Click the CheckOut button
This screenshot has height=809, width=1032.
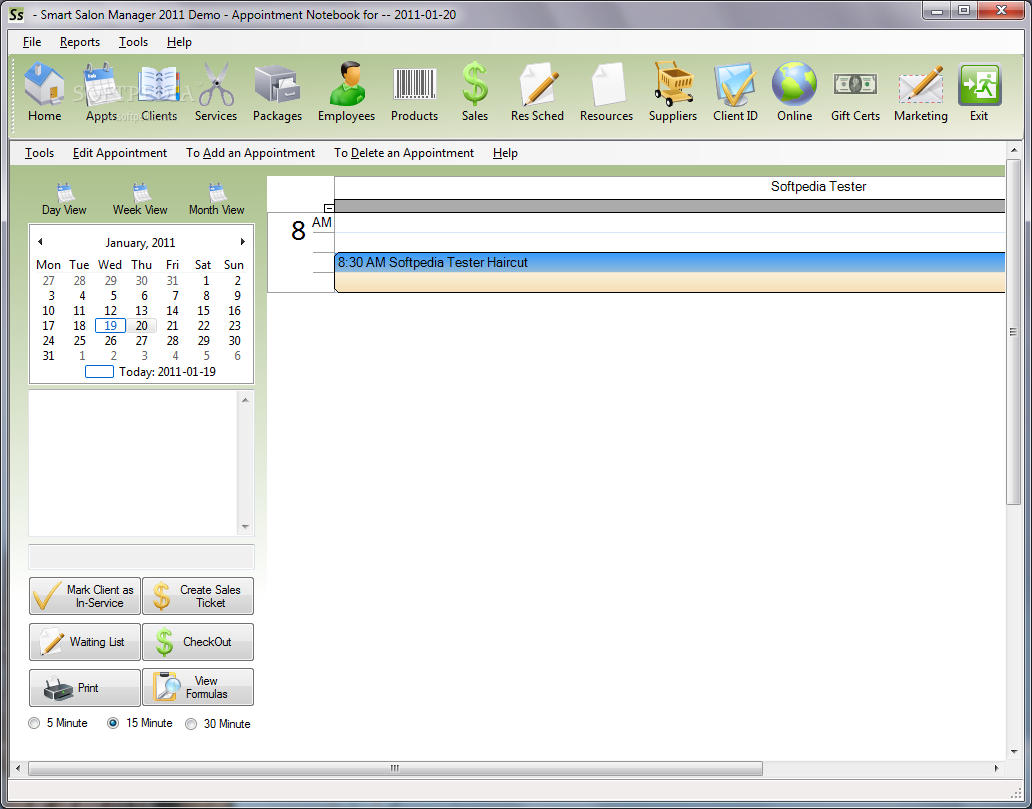pyautogui.click(x=197, y=642)
